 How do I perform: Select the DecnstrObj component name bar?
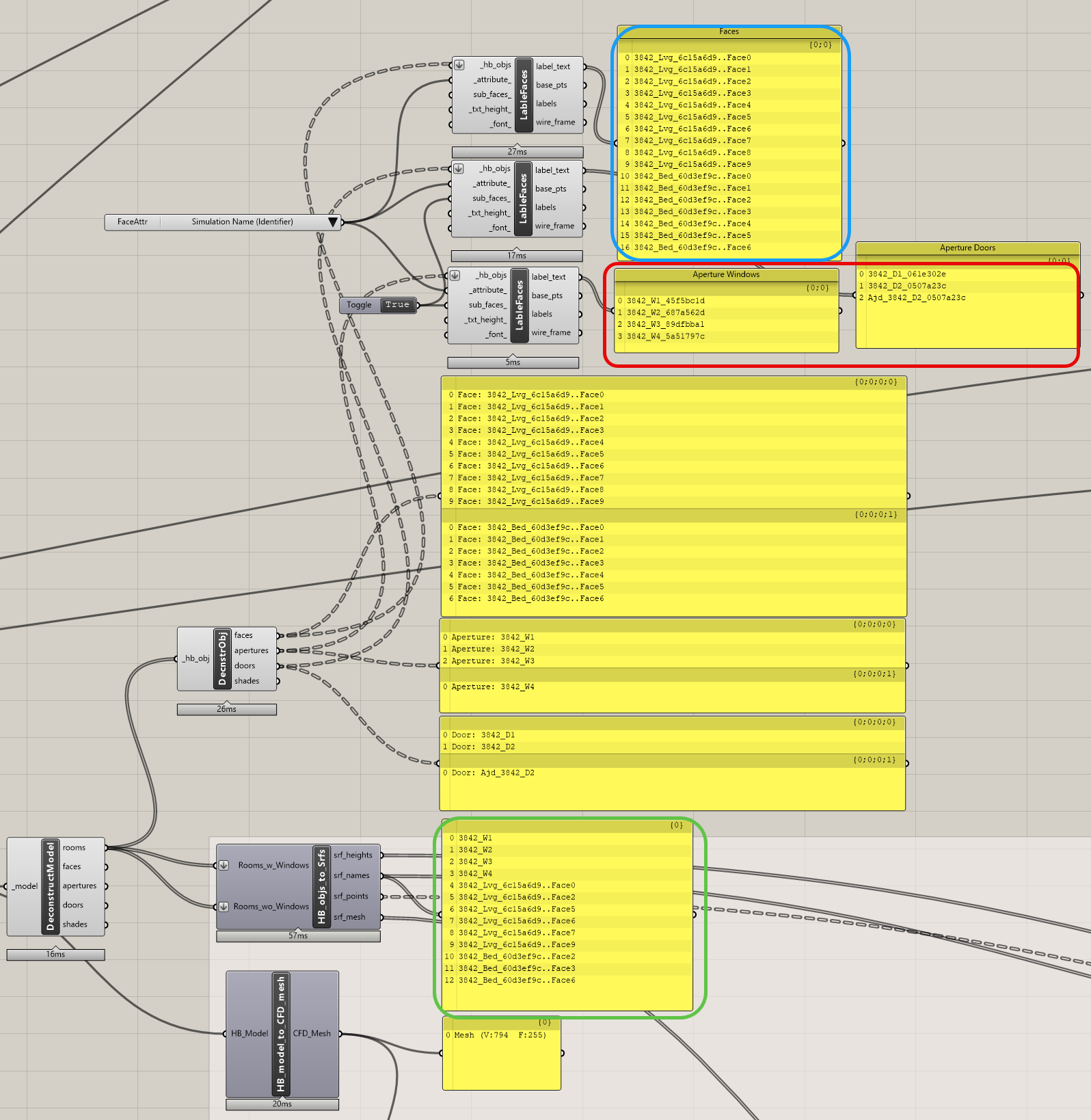[221, 658]
